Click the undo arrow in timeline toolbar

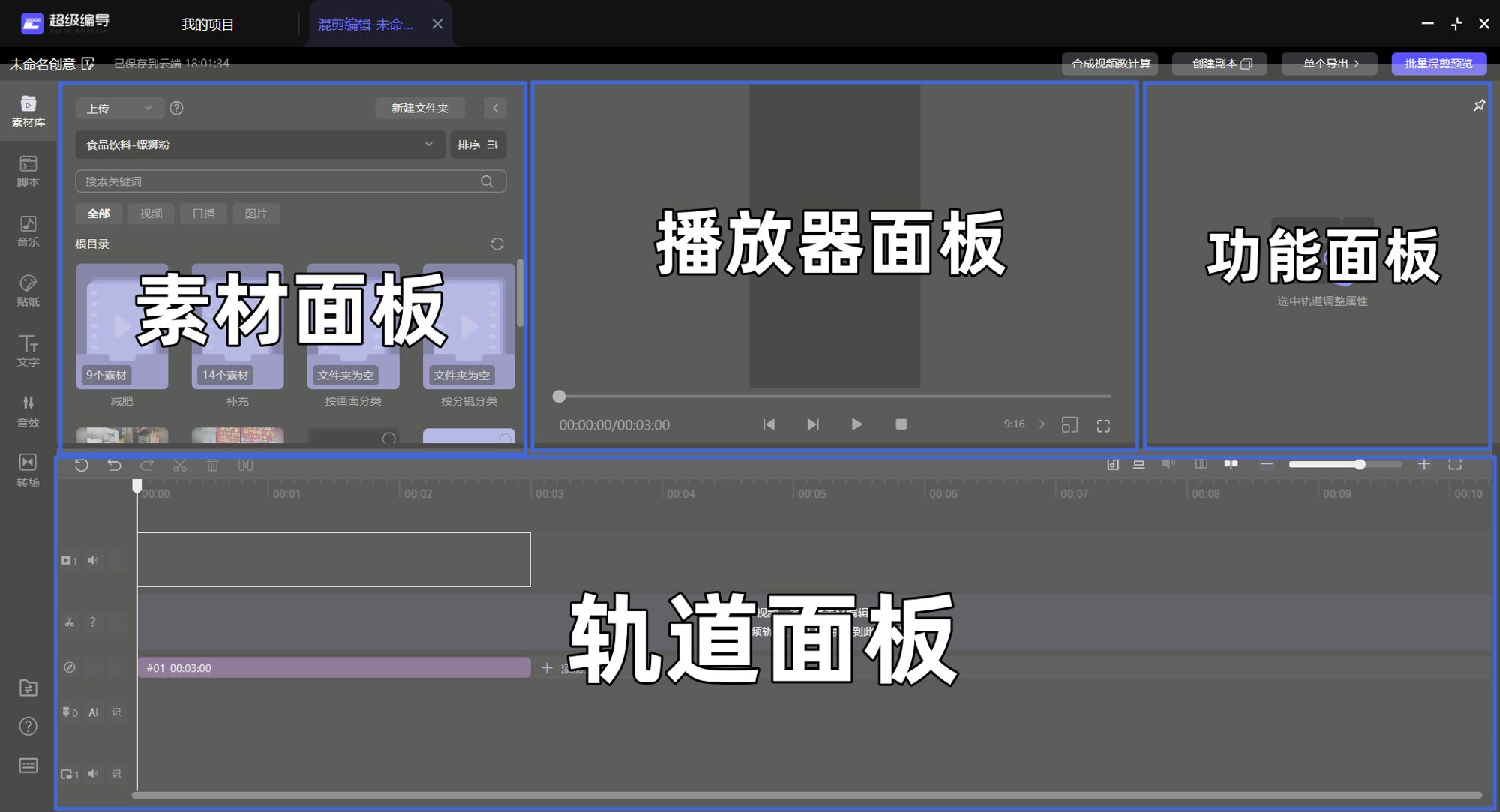[x=114, y=466]
